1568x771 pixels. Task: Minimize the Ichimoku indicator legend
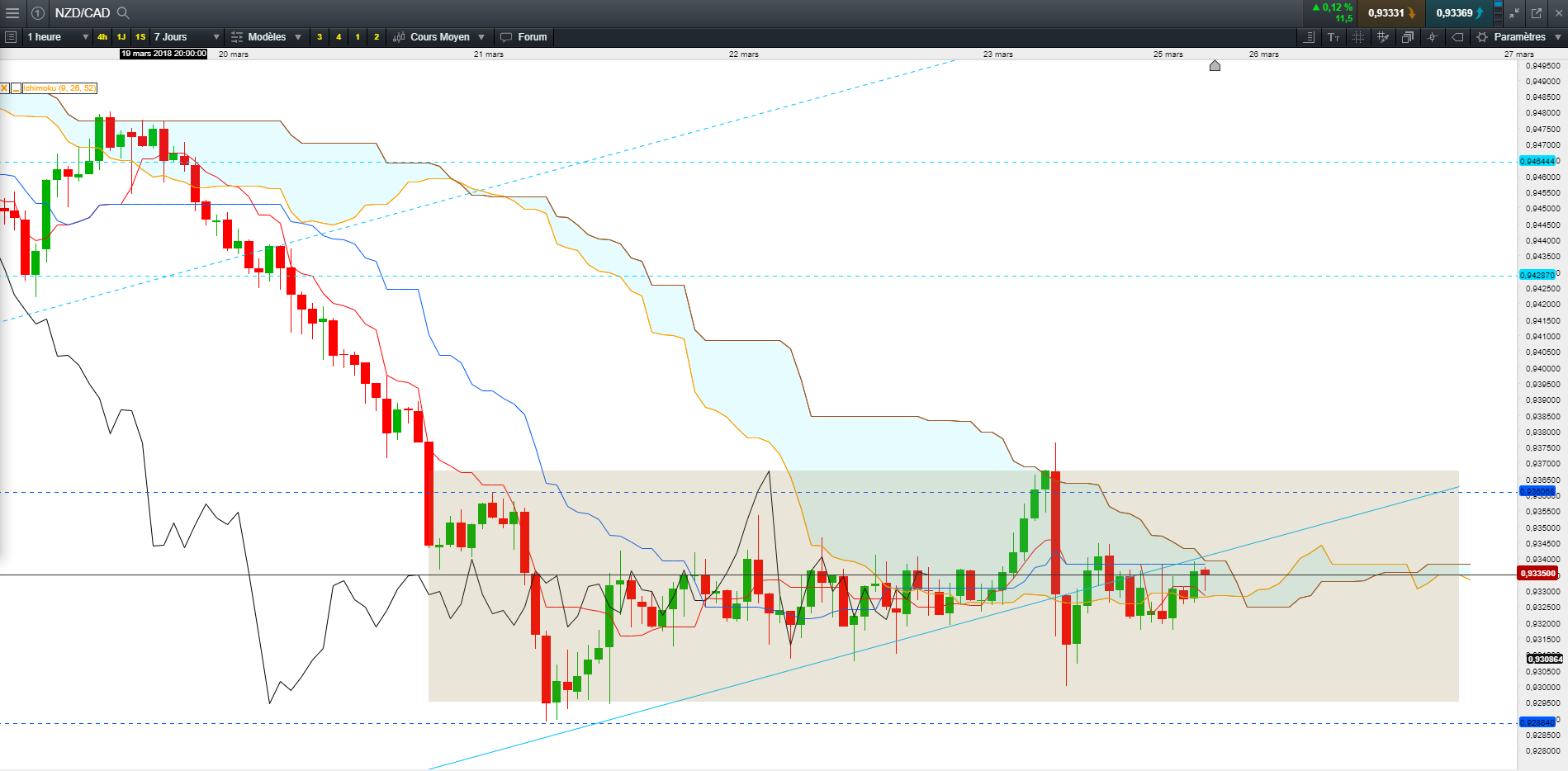pos(16,88)
